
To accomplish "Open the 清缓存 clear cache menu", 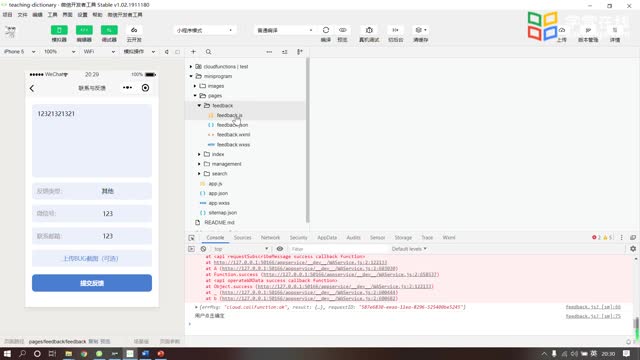I will [x=420, y=30].
